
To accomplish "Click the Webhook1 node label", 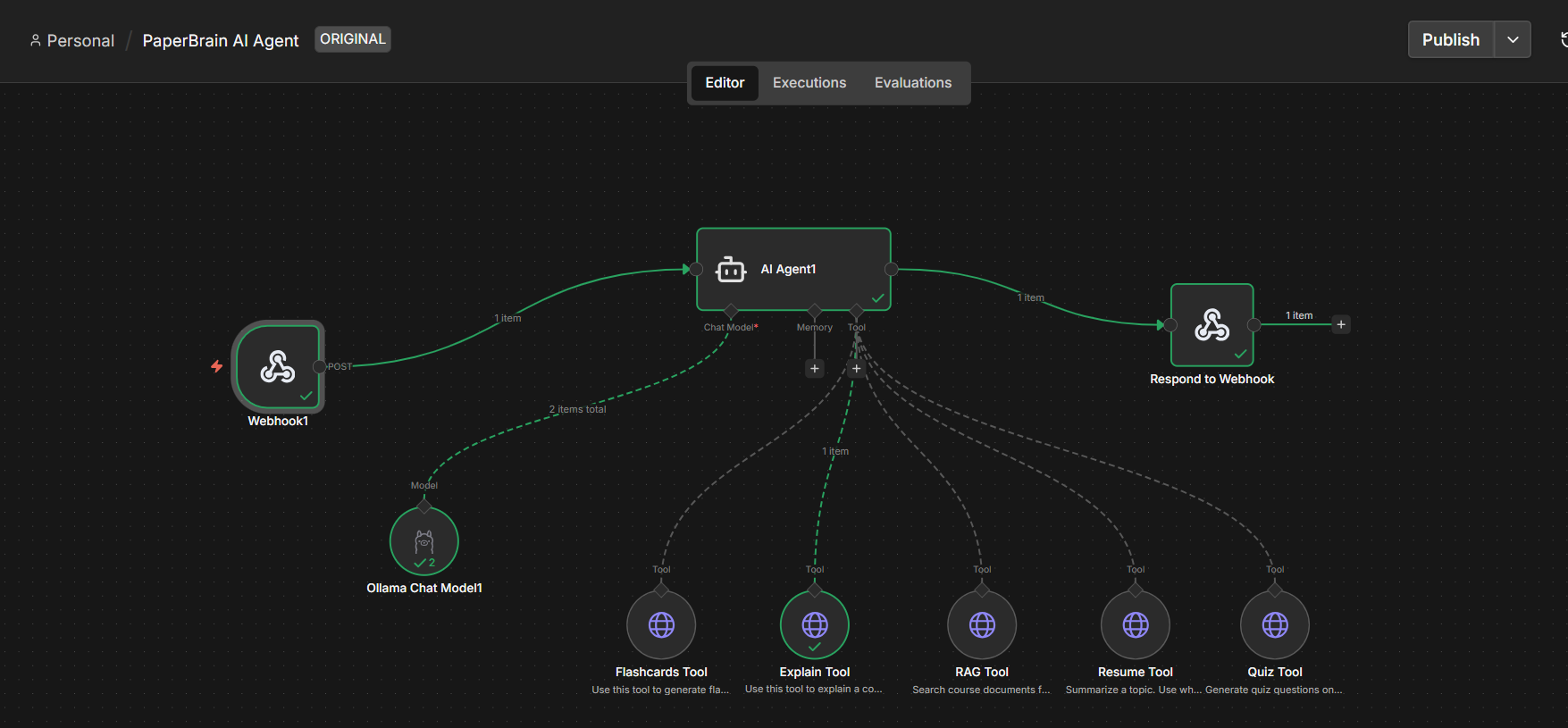I will point(278,421).
